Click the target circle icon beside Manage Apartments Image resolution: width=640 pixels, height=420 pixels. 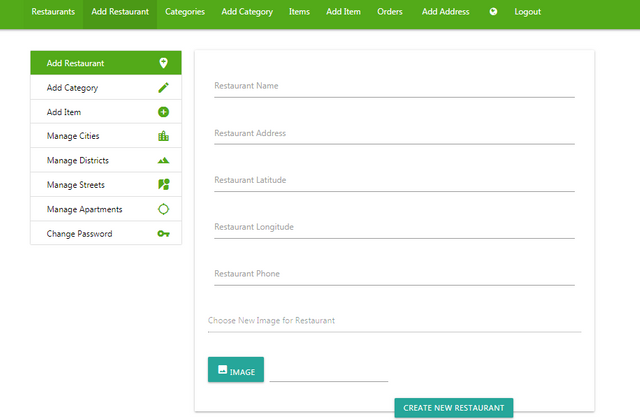point(163,209)
